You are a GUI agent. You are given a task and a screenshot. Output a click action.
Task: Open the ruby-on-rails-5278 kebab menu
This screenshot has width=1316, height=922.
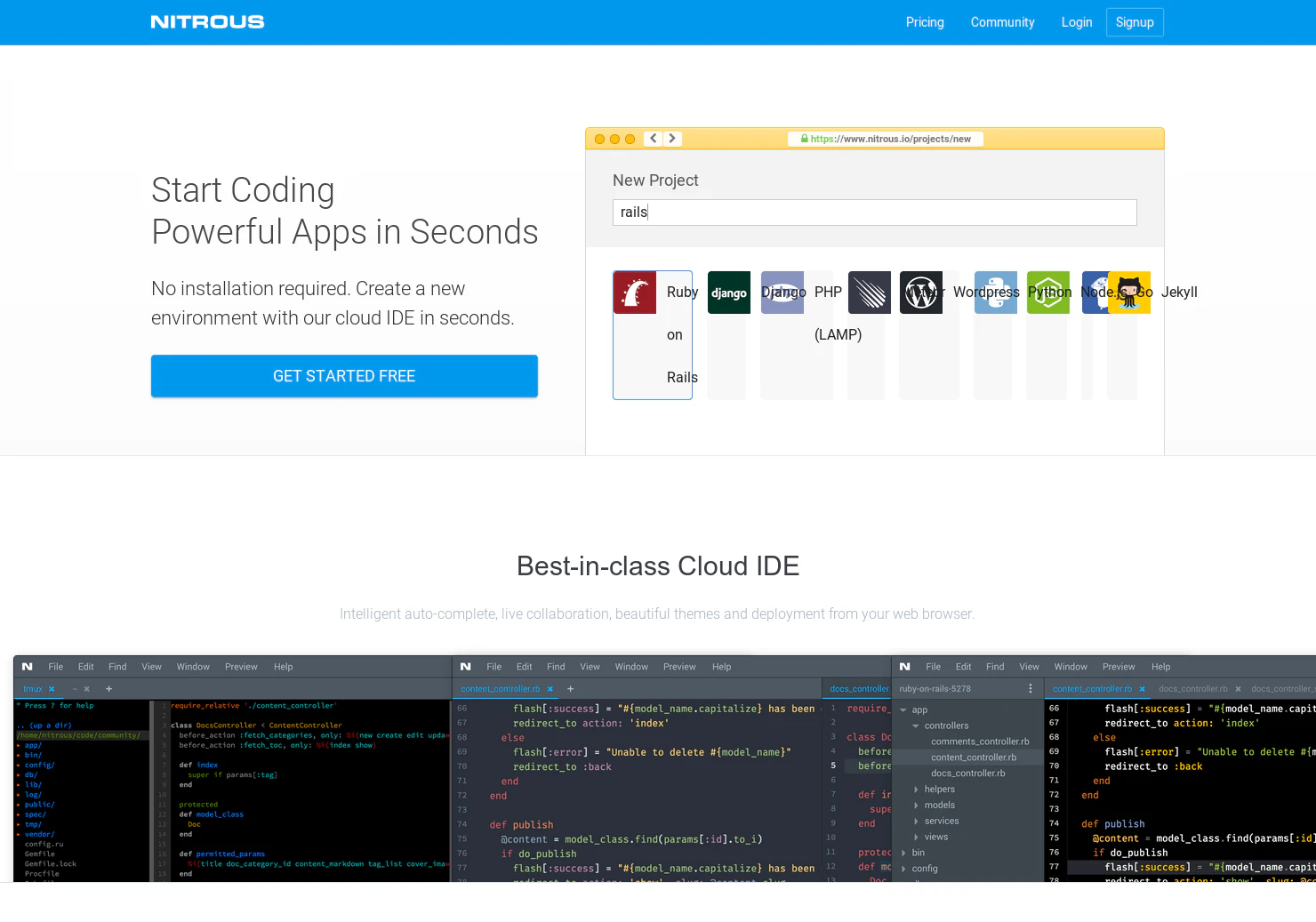(1031, 689)
